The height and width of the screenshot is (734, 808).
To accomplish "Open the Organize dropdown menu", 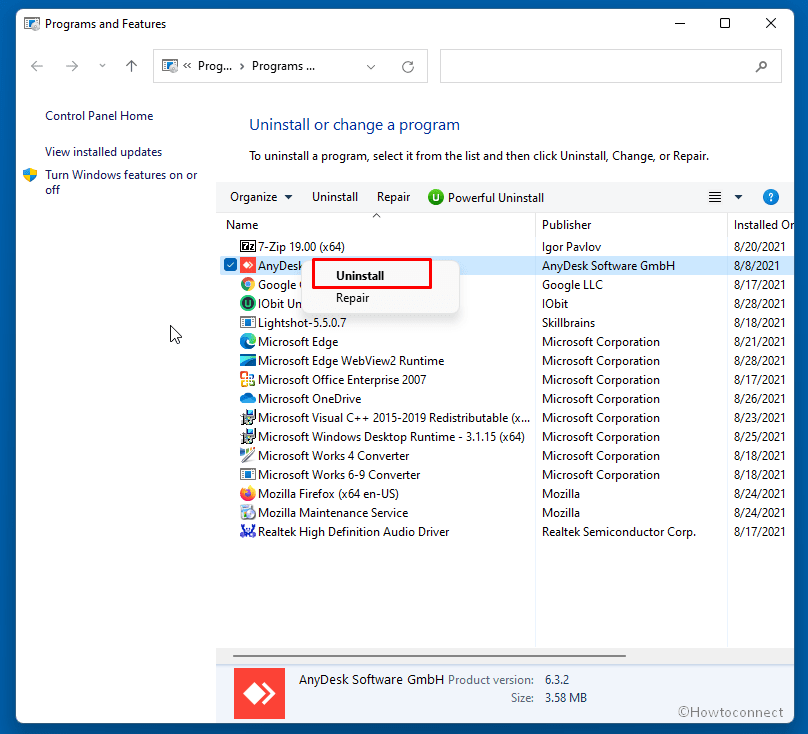I will click(x=261, y=197).
